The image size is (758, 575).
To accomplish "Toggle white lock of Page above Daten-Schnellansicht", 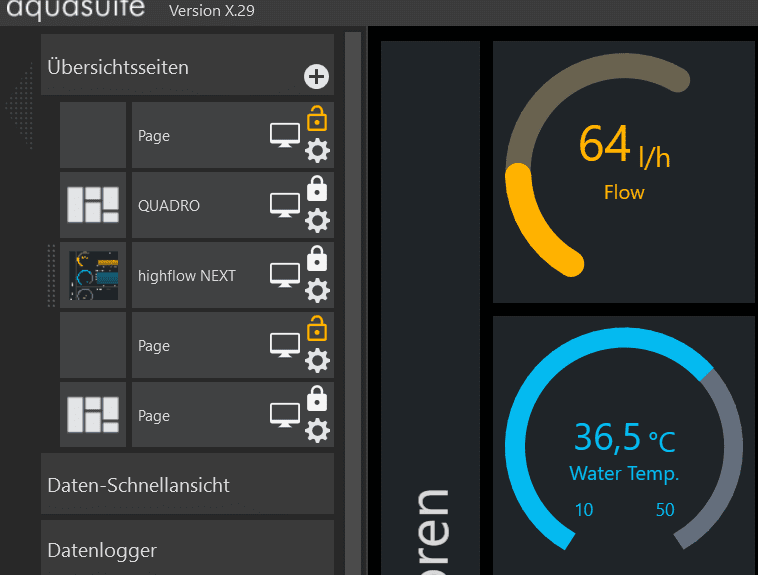I will (317, 398).
